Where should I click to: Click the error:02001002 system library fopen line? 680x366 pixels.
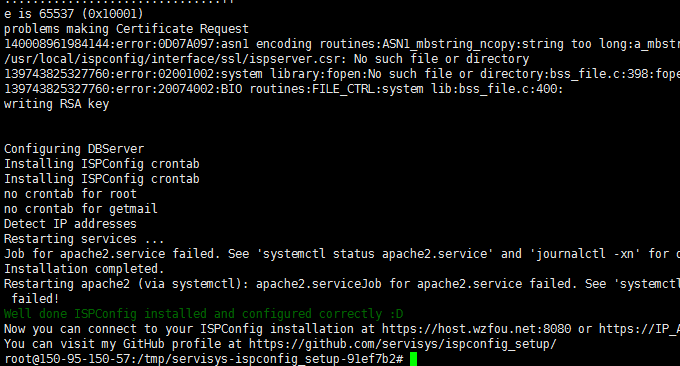click(342, 74)
